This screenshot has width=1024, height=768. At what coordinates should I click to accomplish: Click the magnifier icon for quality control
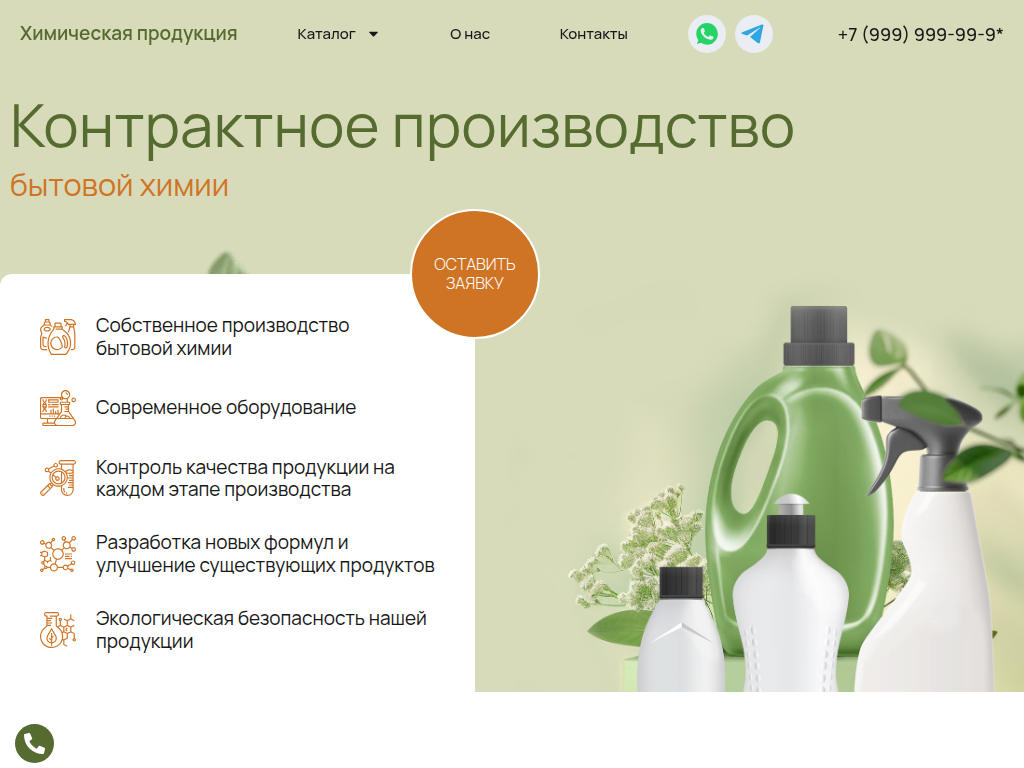coord(57,478)
